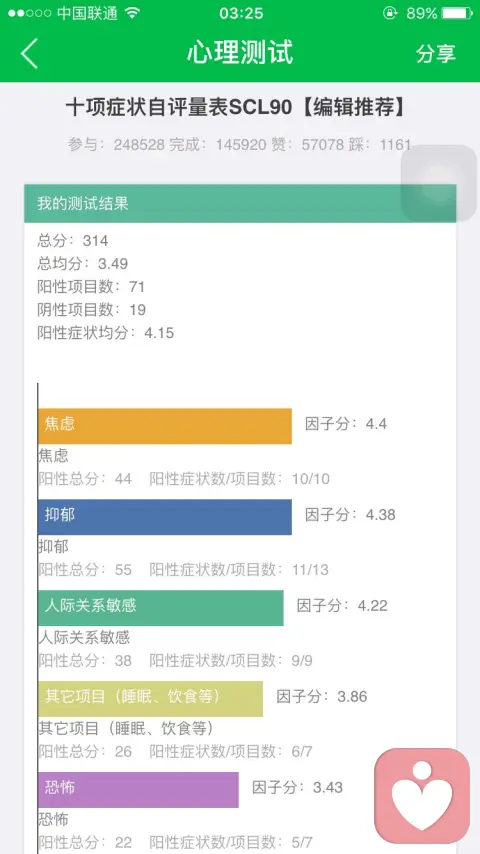The width and height of the screenshot is (480, 854).
Task: Tap the Wi-Fi status icon
Action: click(x=132, y=13)
